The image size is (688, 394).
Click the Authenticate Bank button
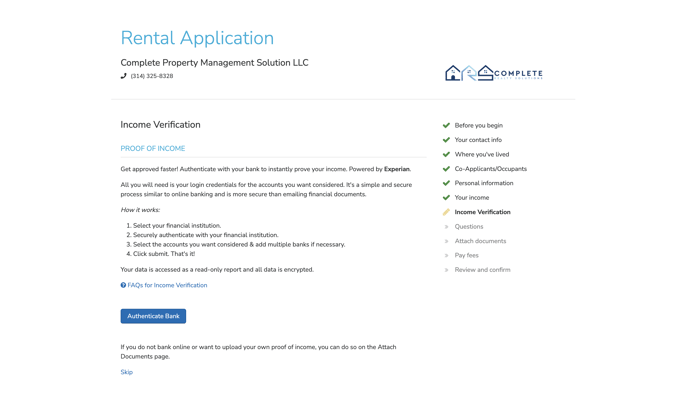[x=153, y=316]
